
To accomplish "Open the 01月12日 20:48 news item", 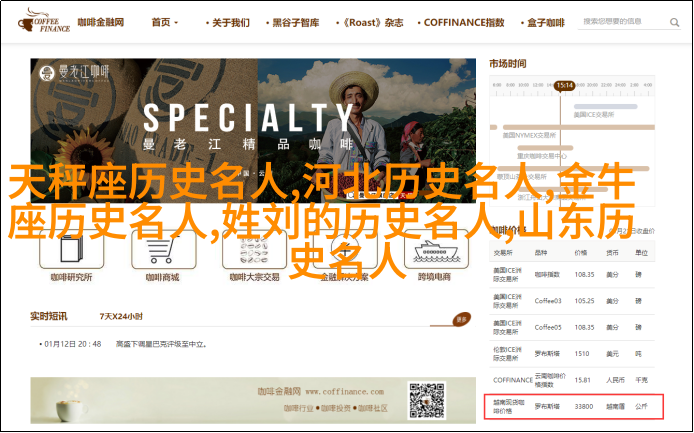I will [70, 343].
